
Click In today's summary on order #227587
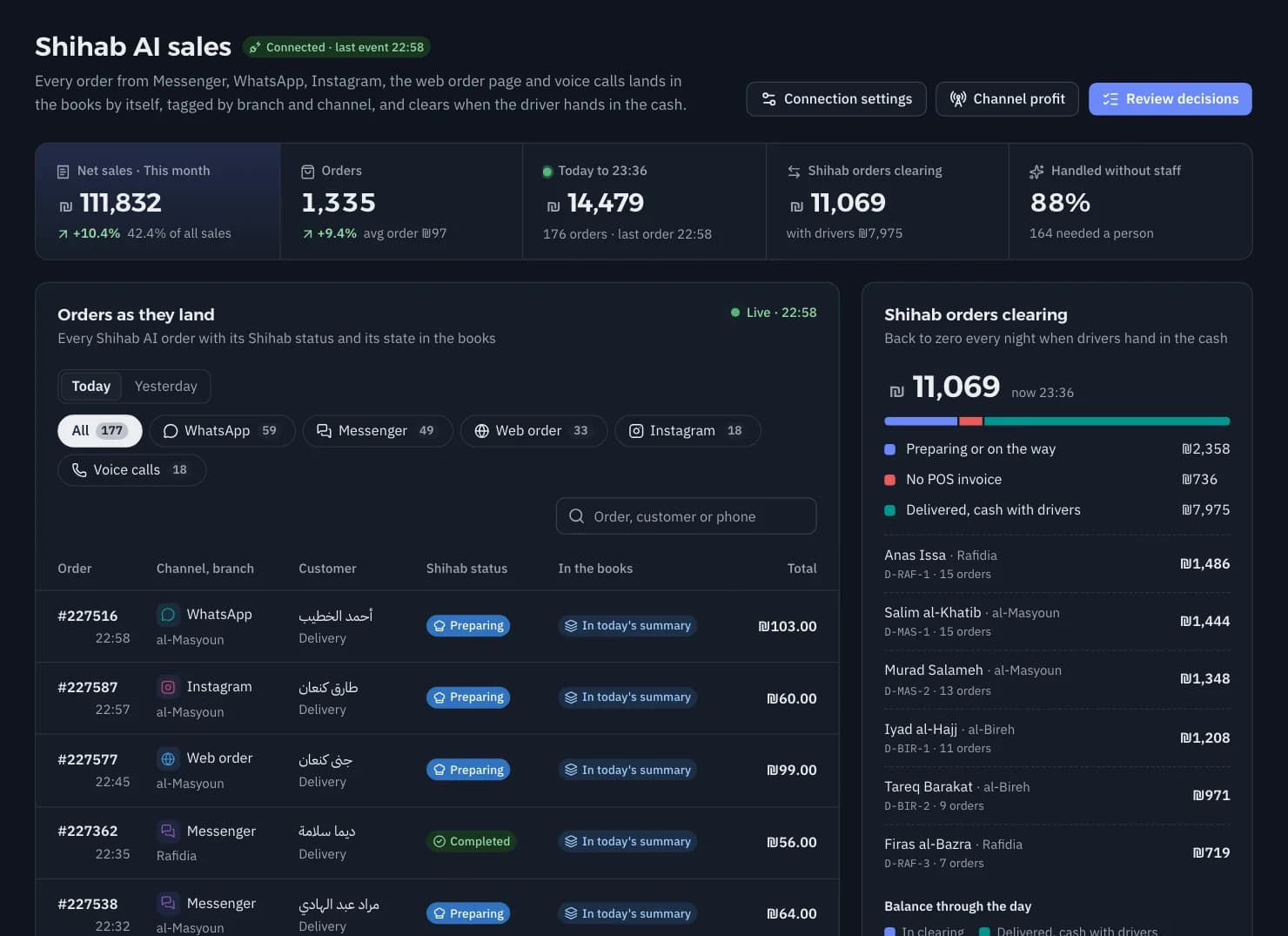(x=627, y=697)
